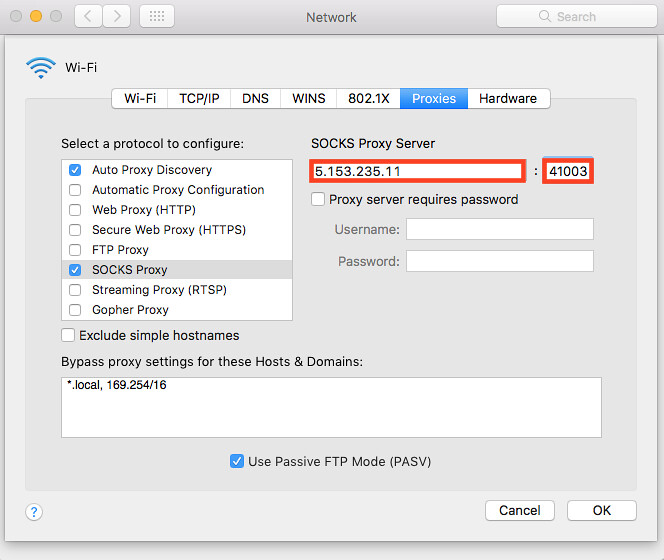Enable Web Proxy (HTTP) checkbox
664x560 pixels.
tap(75, 210)
